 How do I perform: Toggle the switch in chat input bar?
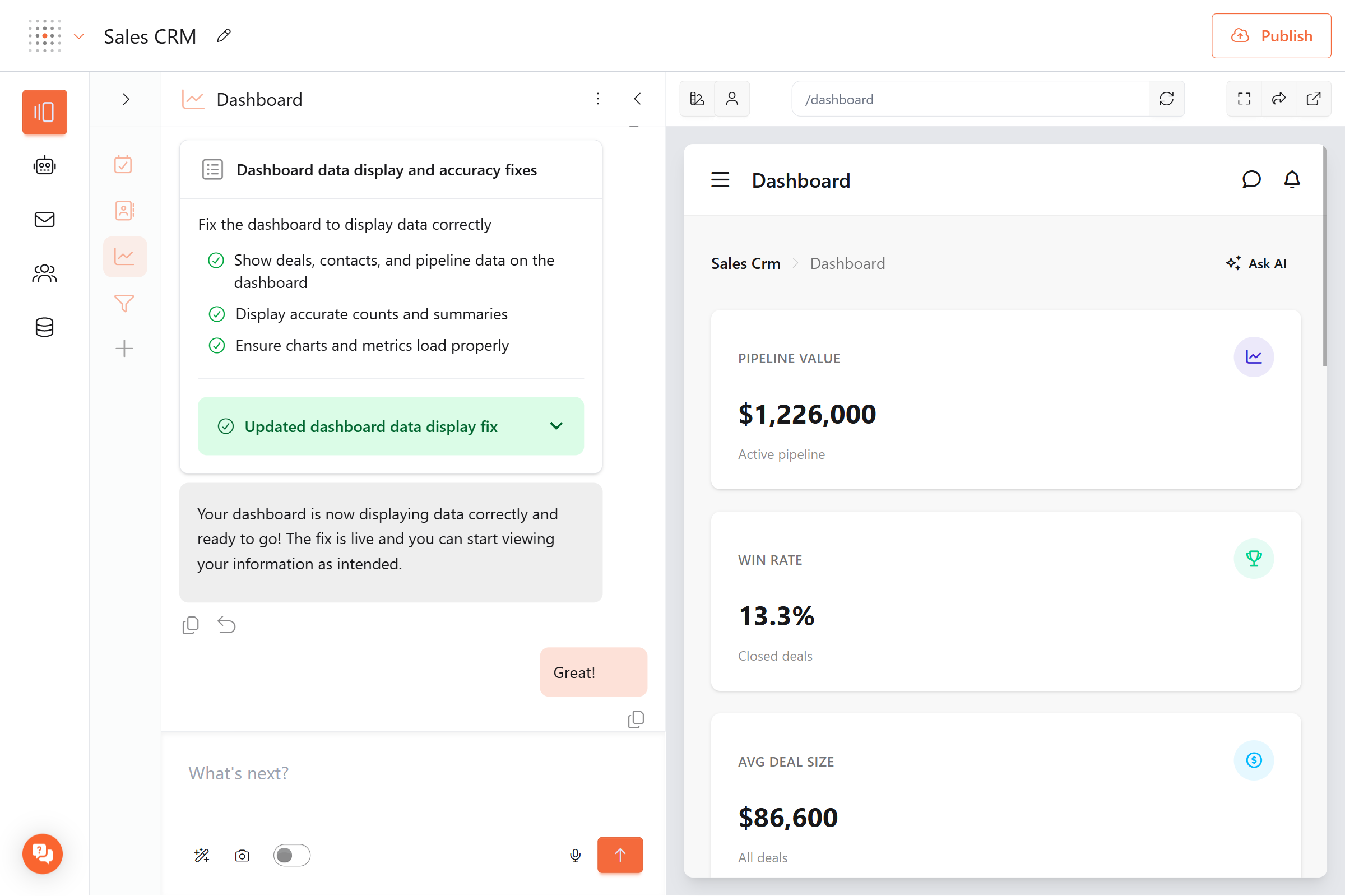click(291, 856)
